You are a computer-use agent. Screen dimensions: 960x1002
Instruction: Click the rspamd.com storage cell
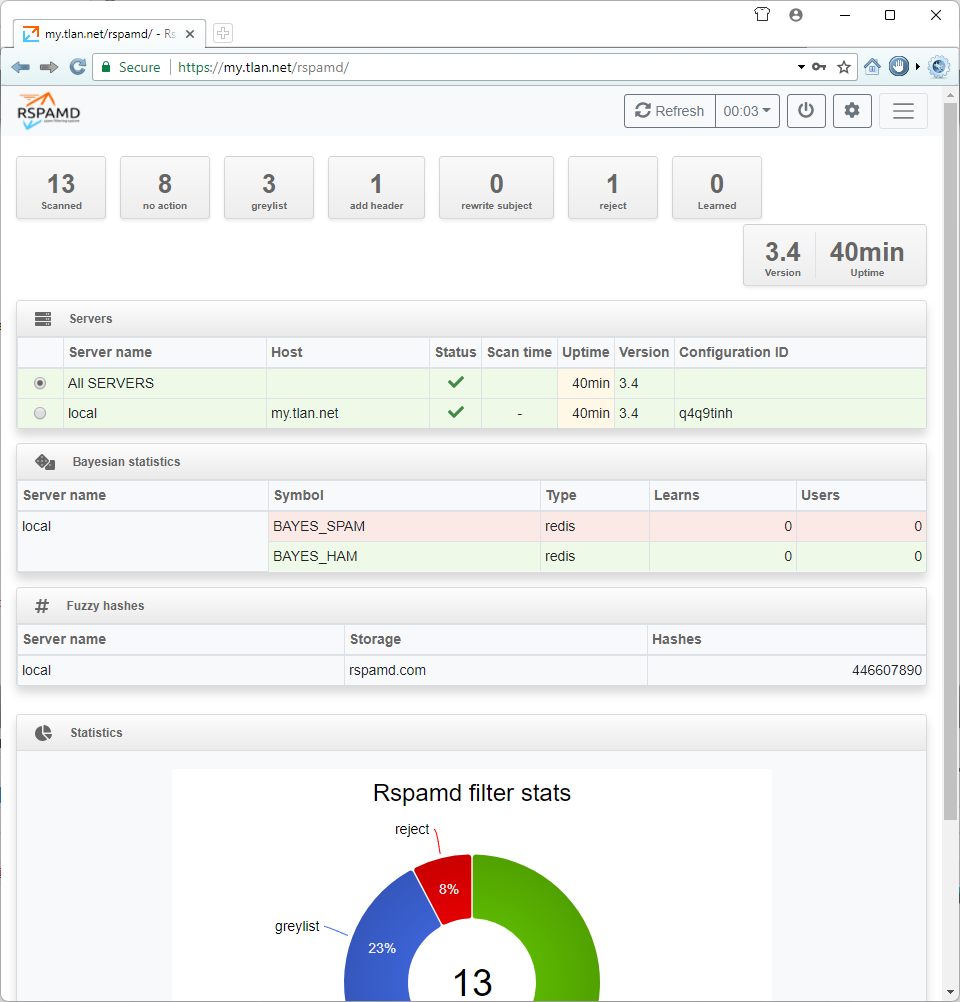(496, 670)
